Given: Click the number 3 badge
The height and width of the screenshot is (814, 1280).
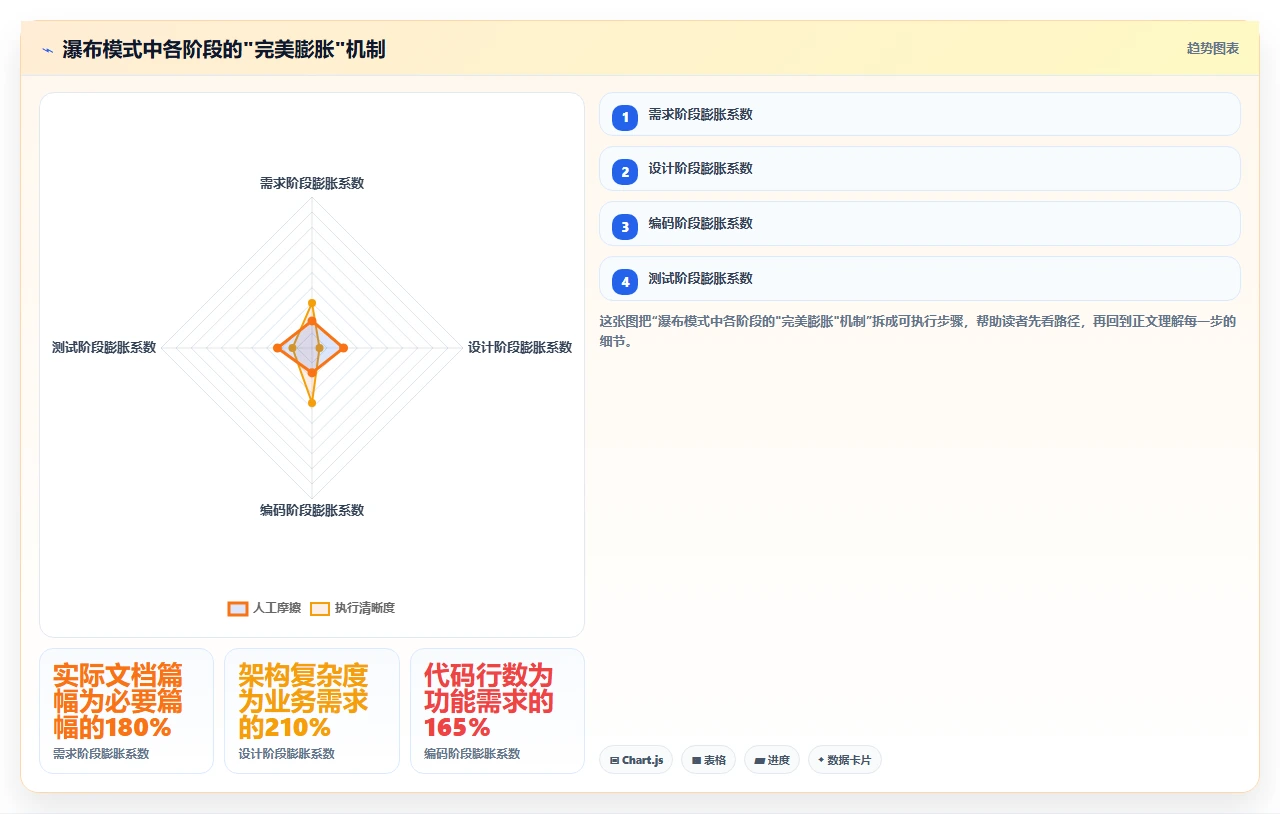Looking at the screenshot, I should (625, 227).
